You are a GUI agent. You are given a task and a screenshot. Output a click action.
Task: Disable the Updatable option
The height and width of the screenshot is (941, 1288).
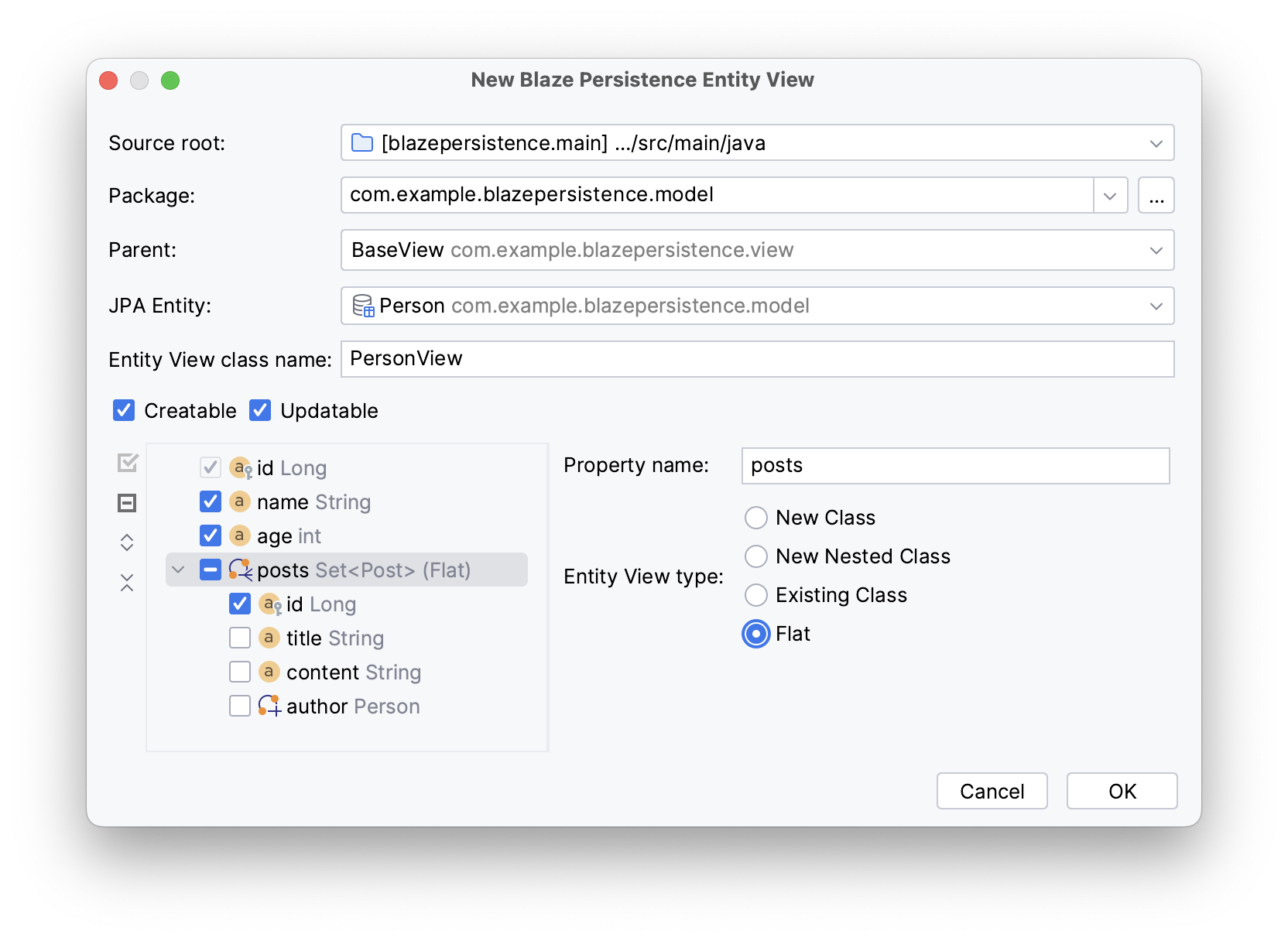(260, 410)
